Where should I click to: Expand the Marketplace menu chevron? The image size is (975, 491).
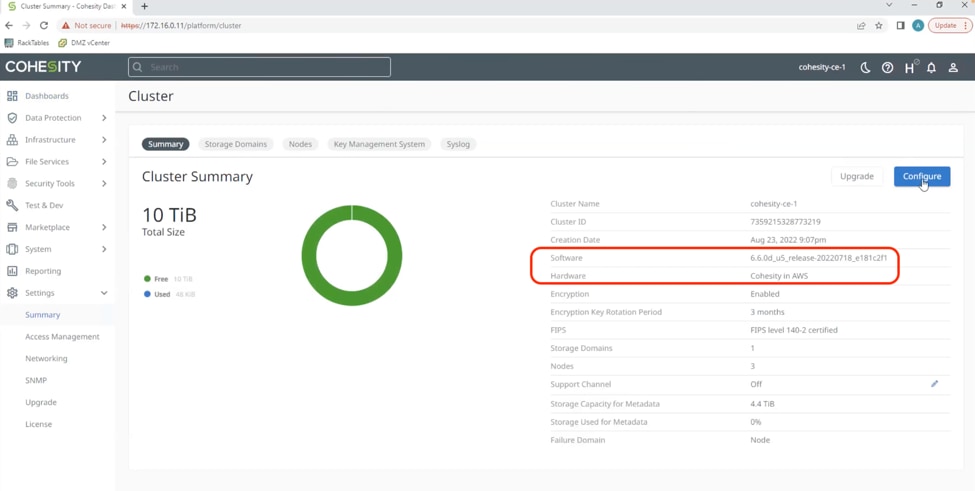pos(104,227)
